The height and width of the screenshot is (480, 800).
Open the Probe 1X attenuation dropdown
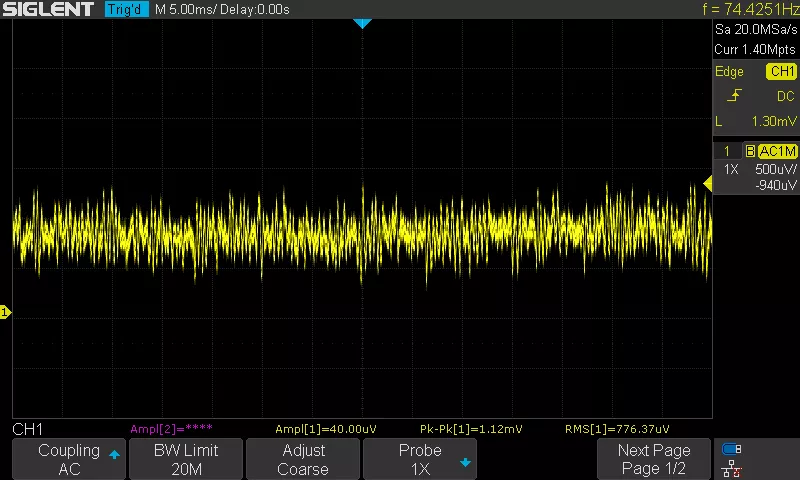420,459
